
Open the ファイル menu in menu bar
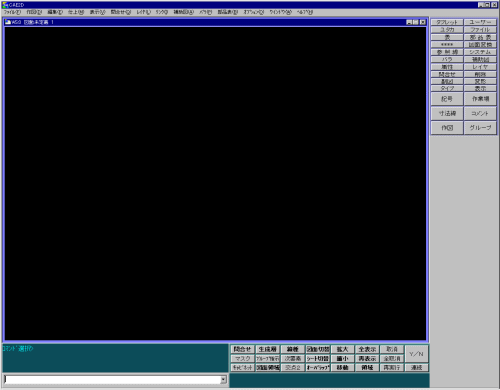[x=12, y=12]
